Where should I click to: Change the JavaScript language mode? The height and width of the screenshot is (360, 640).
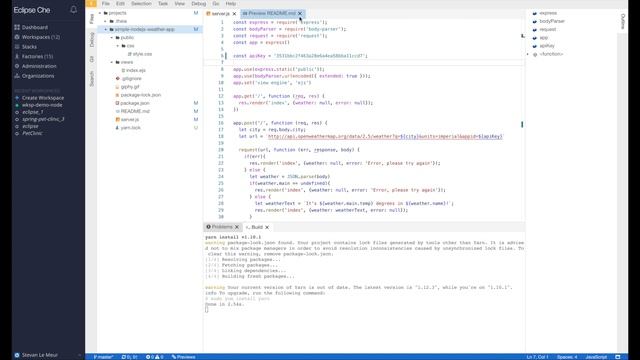(x=596, y=357)
